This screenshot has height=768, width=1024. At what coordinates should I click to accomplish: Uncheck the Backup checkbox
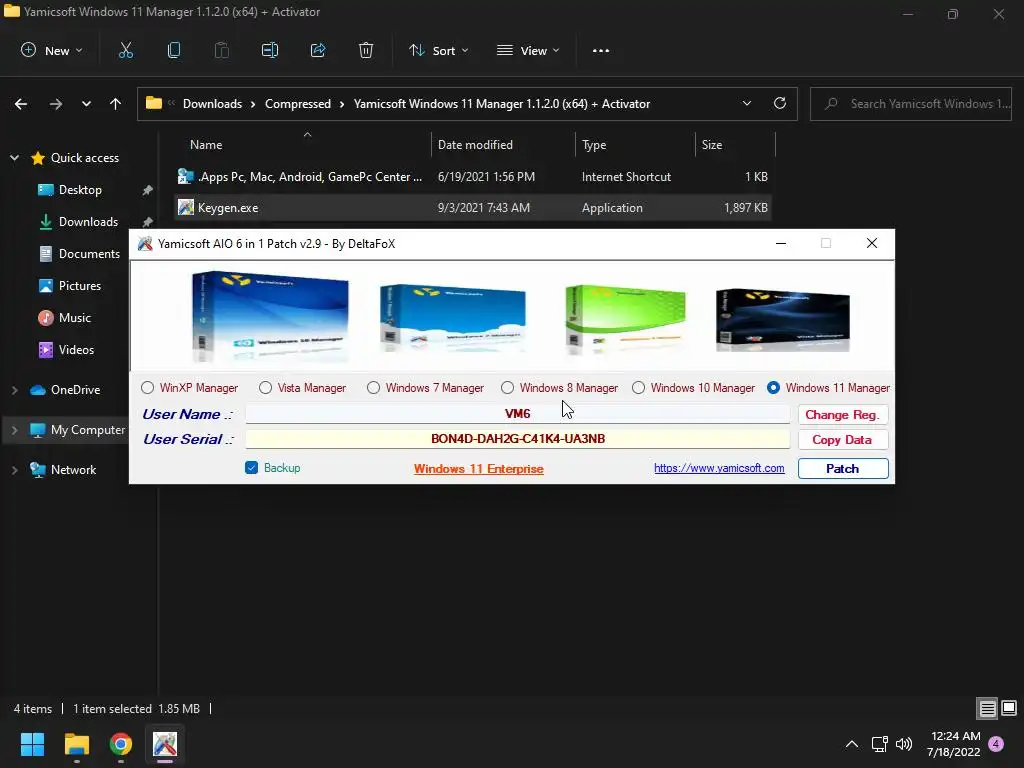[251, 468]
